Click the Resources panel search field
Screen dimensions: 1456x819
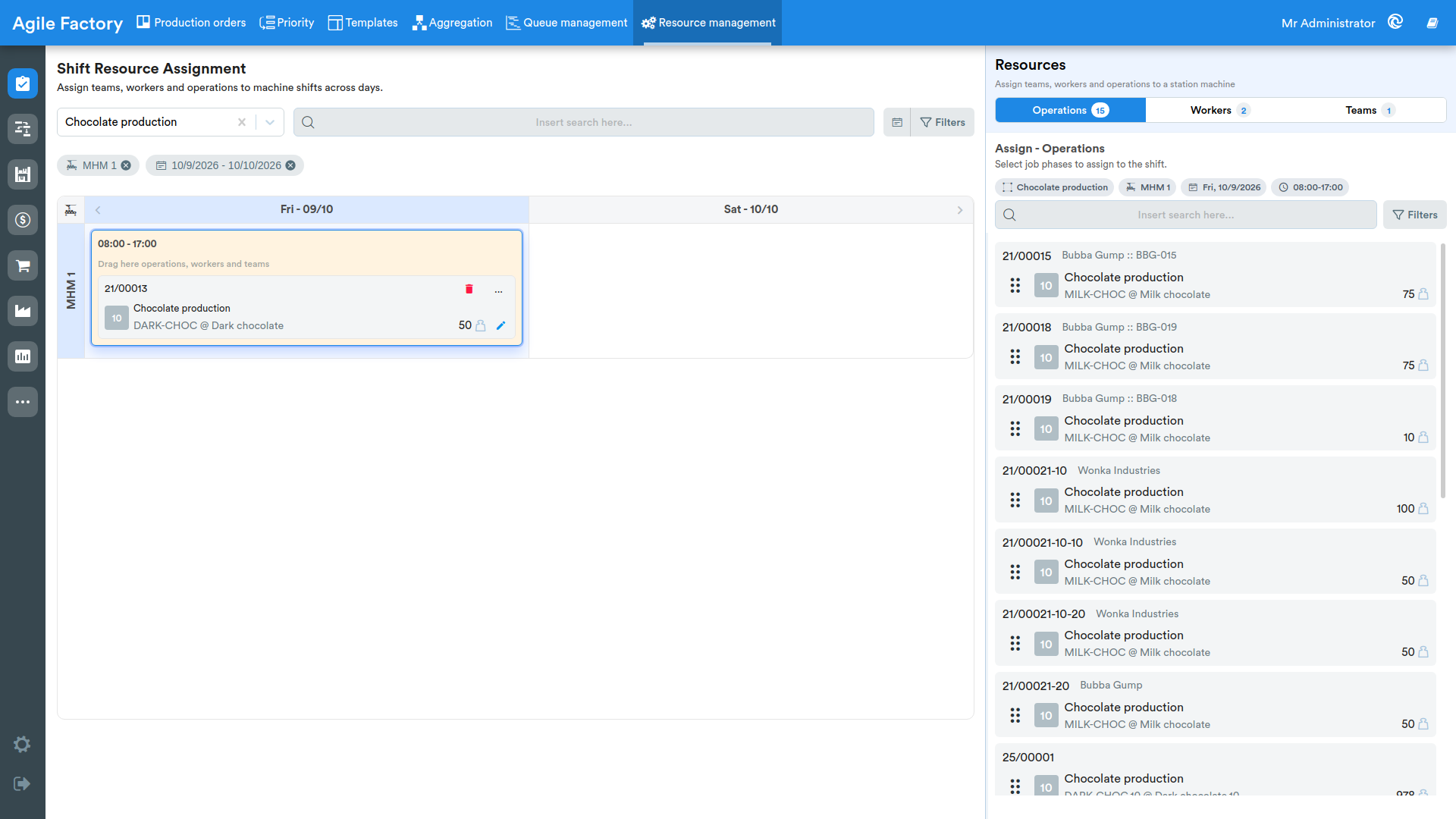click(x=1186, y=215)
